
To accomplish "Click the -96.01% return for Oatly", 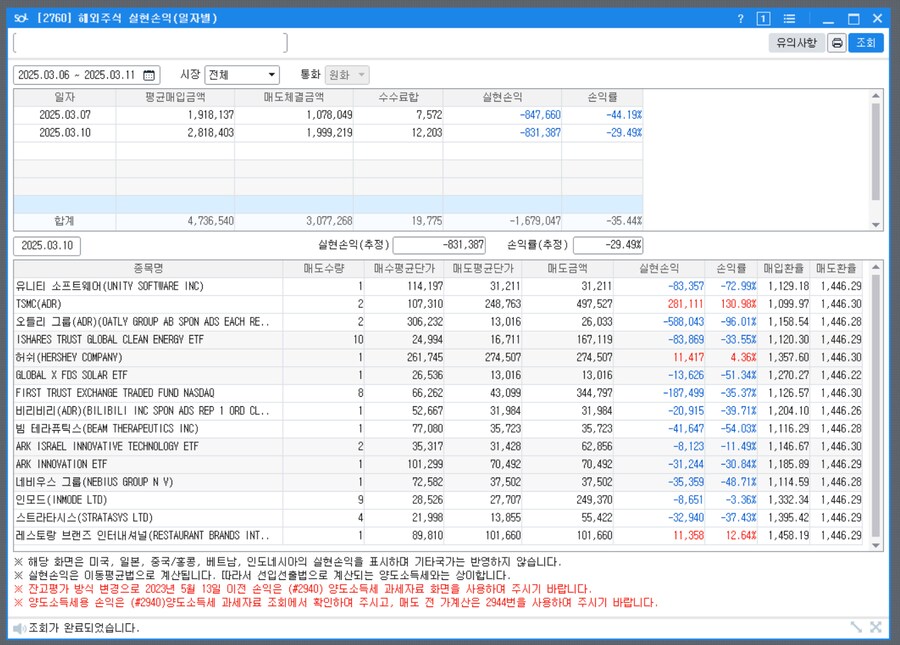I will [738, 322].
